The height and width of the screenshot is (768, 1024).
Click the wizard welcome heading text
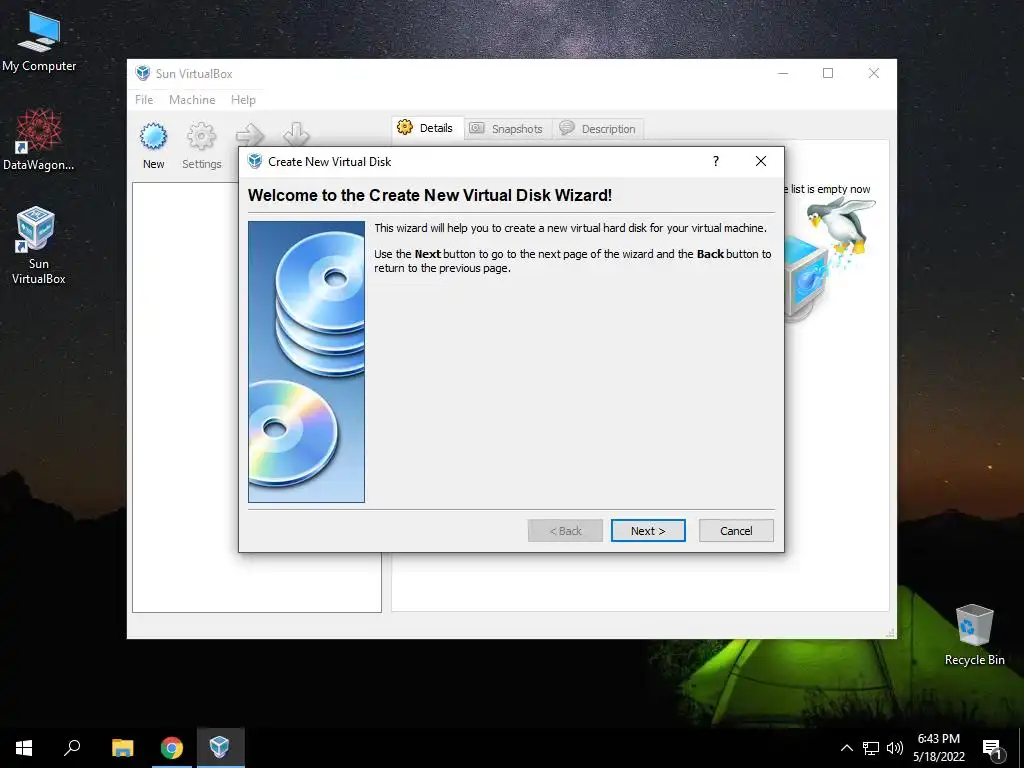coord(430,195)
